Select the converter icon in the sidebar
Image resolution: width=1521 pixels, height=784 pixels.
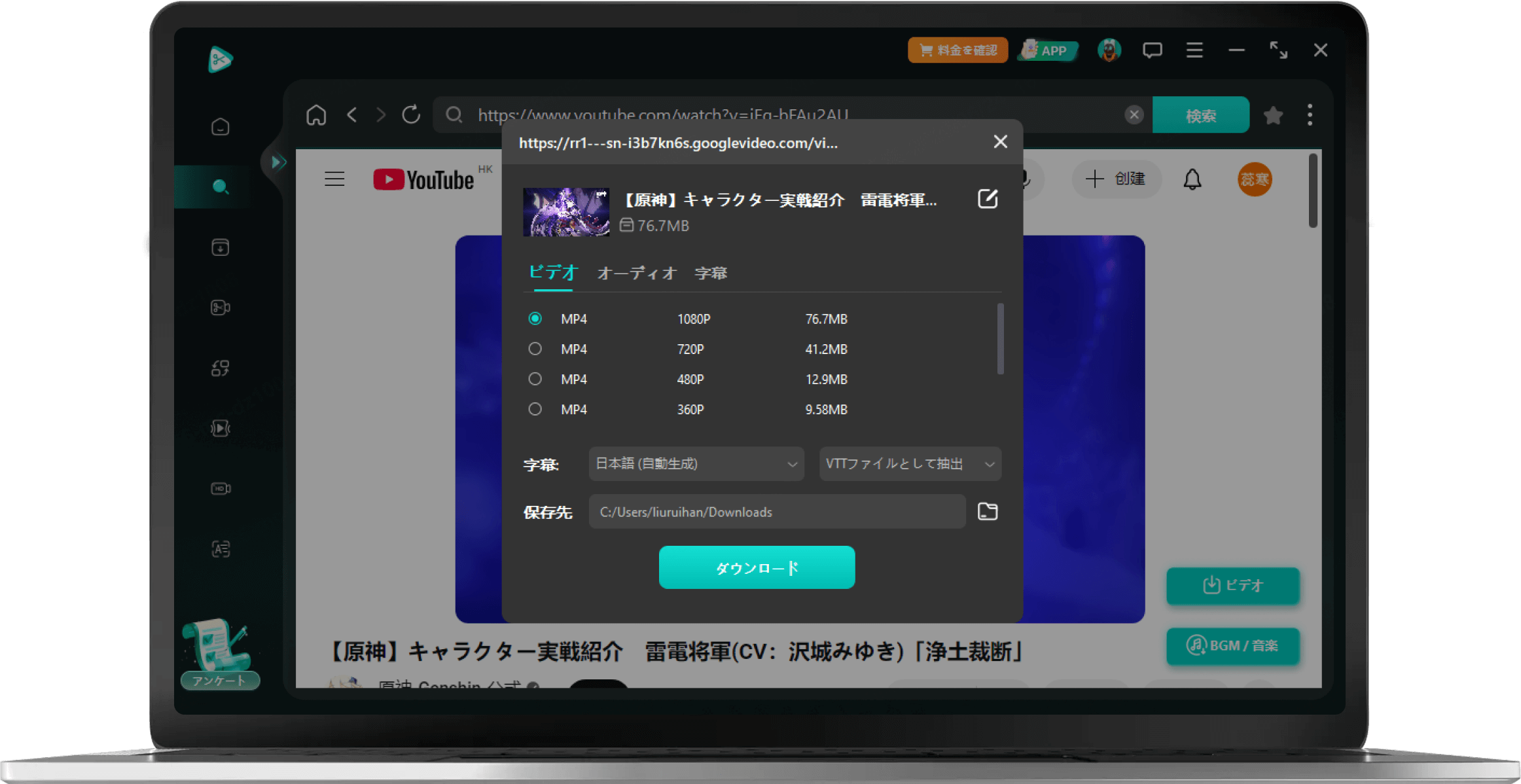pos(220,368)
